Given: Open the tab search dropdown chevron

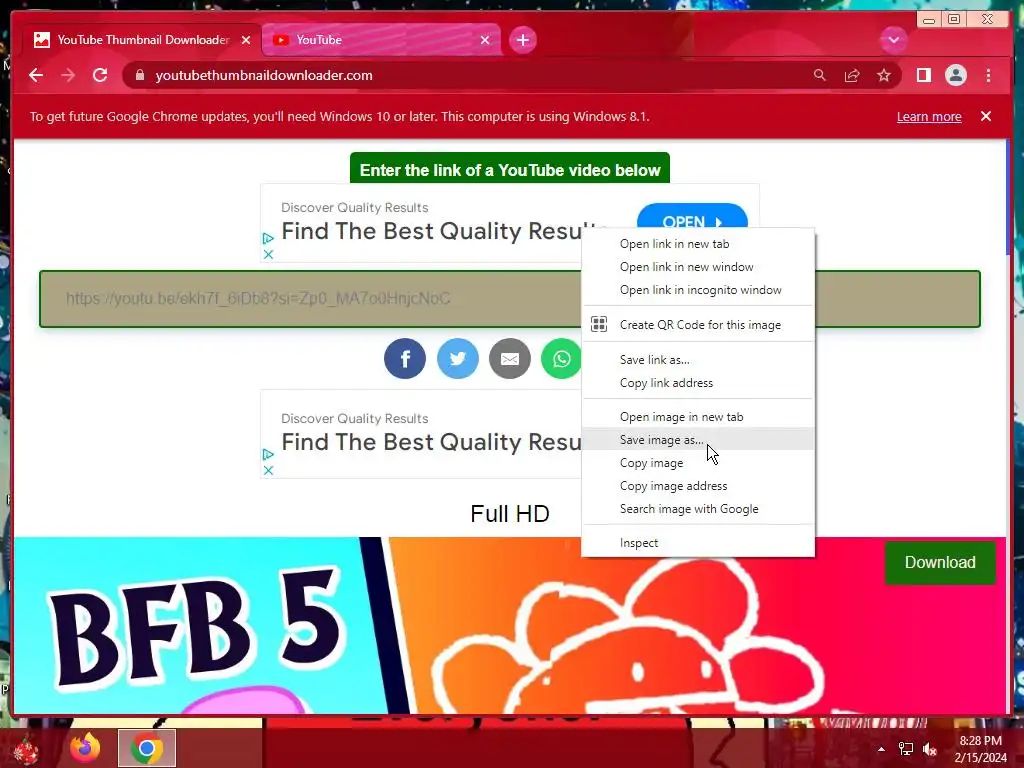Looking at the screenshot, I should (893, 40).
